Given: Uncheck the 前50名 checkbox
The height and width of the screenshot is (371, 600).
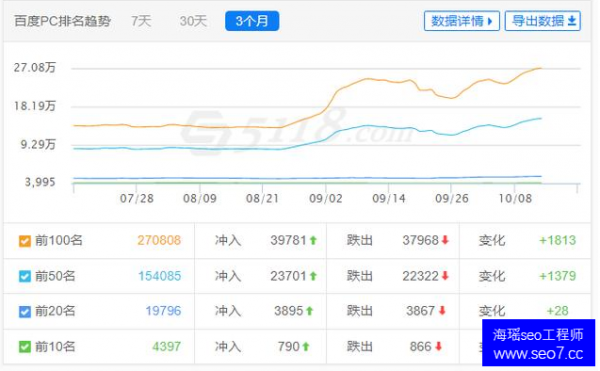Looking at the screenshot, I should tap(25, 276).
